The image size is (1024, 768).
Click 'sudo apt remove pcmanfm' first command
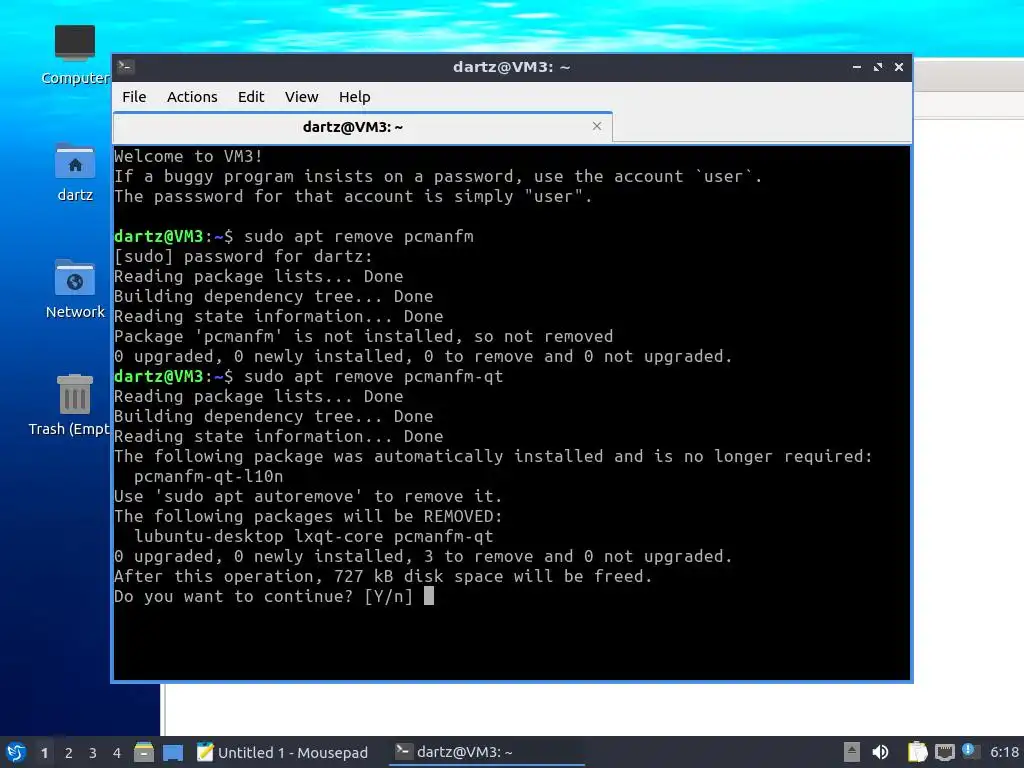(359, 236)
